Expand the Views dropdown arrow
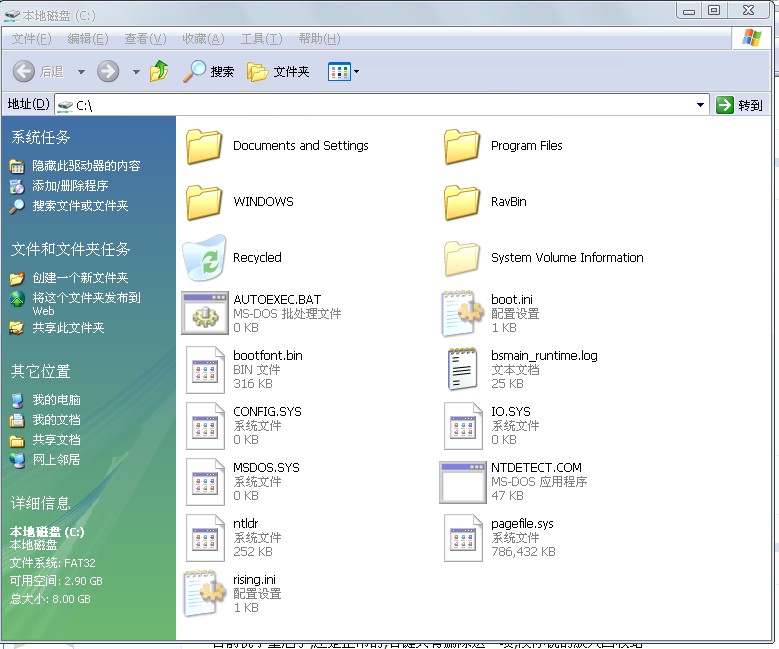 356,72
